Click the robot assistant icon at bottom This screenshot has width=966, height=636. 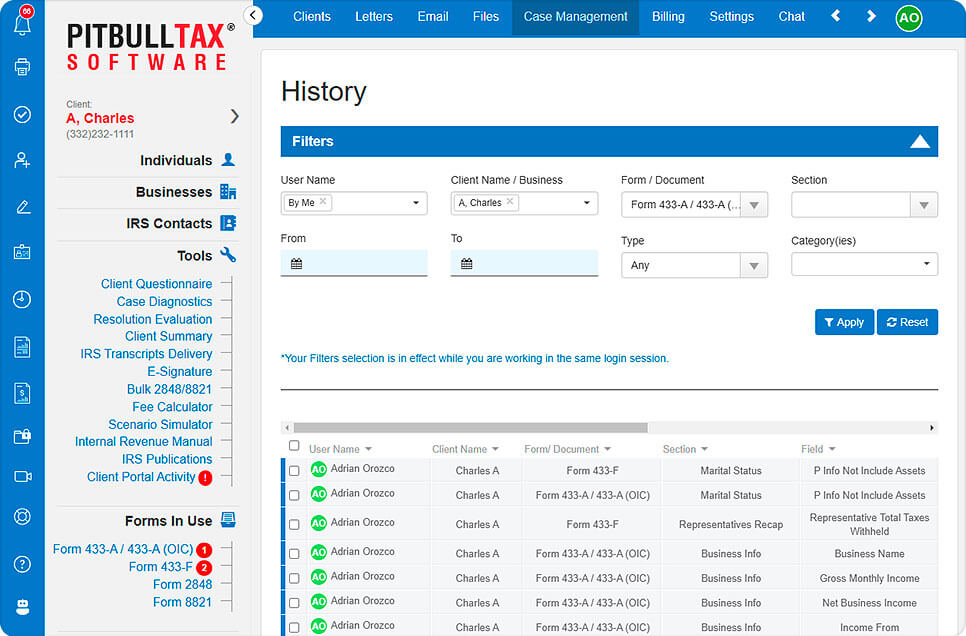tap(22, 607)
